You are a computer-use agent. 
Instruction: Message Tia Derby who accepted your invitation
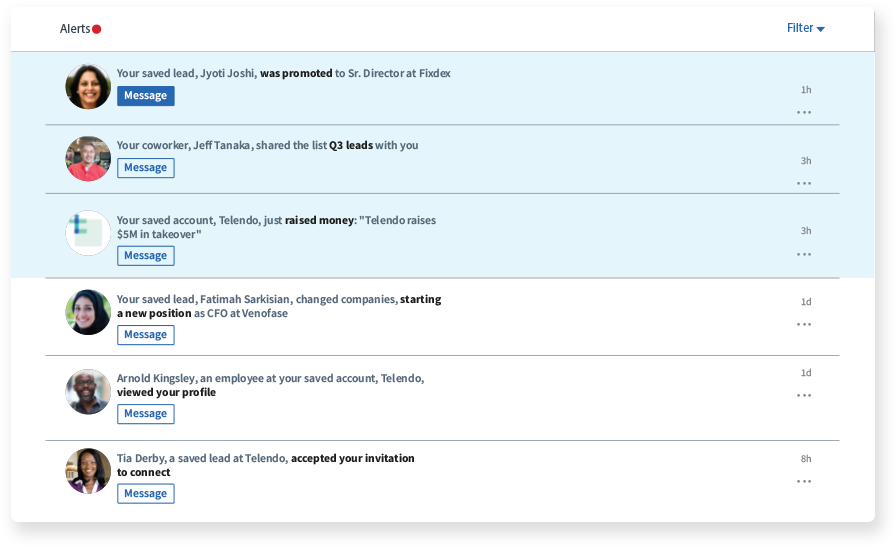click(146, 493)
